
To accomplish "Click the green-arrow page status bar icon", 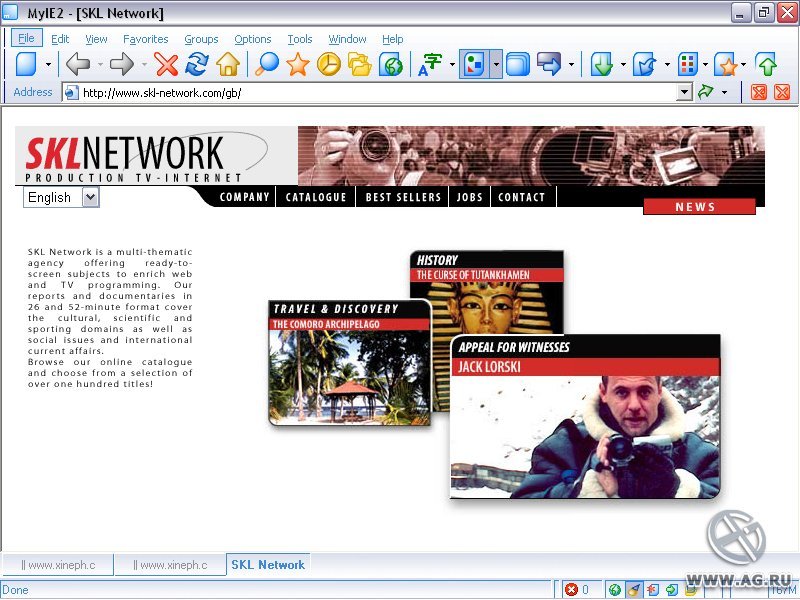I will (671, 589).
